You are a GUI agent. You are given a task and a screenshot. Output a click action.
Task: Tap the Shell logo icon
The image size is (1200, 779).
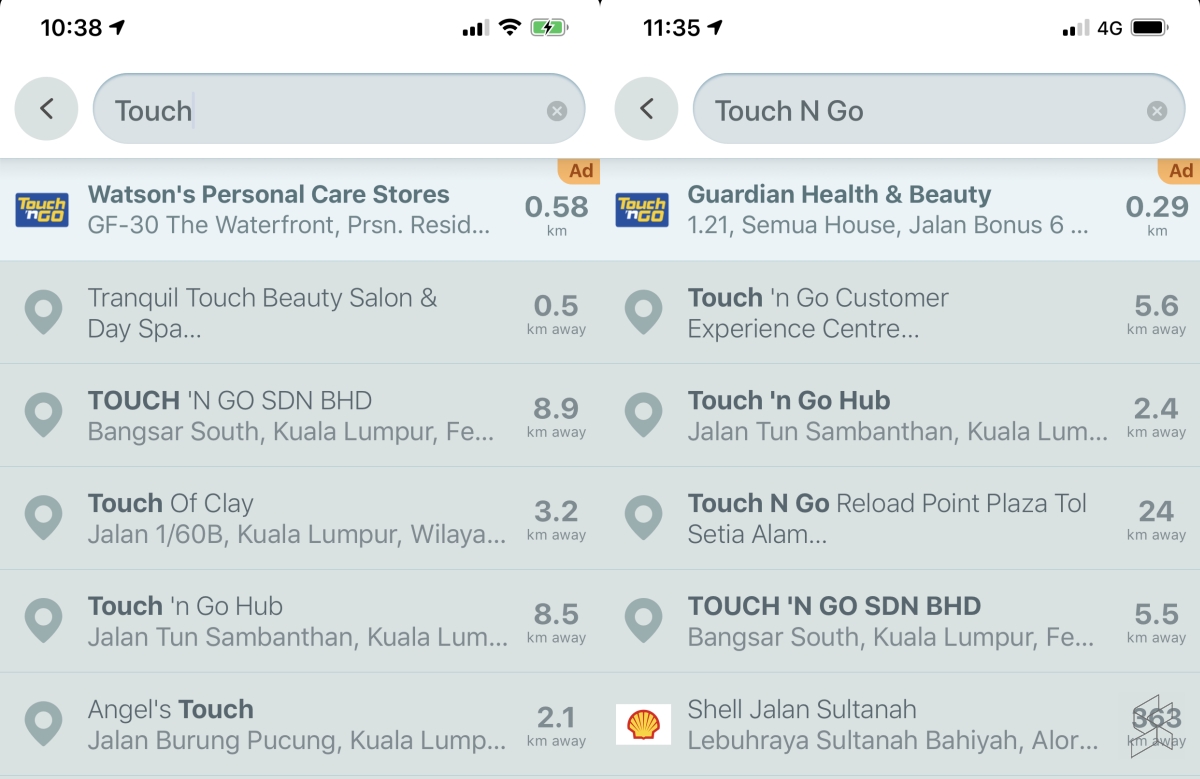coord(642,724)
